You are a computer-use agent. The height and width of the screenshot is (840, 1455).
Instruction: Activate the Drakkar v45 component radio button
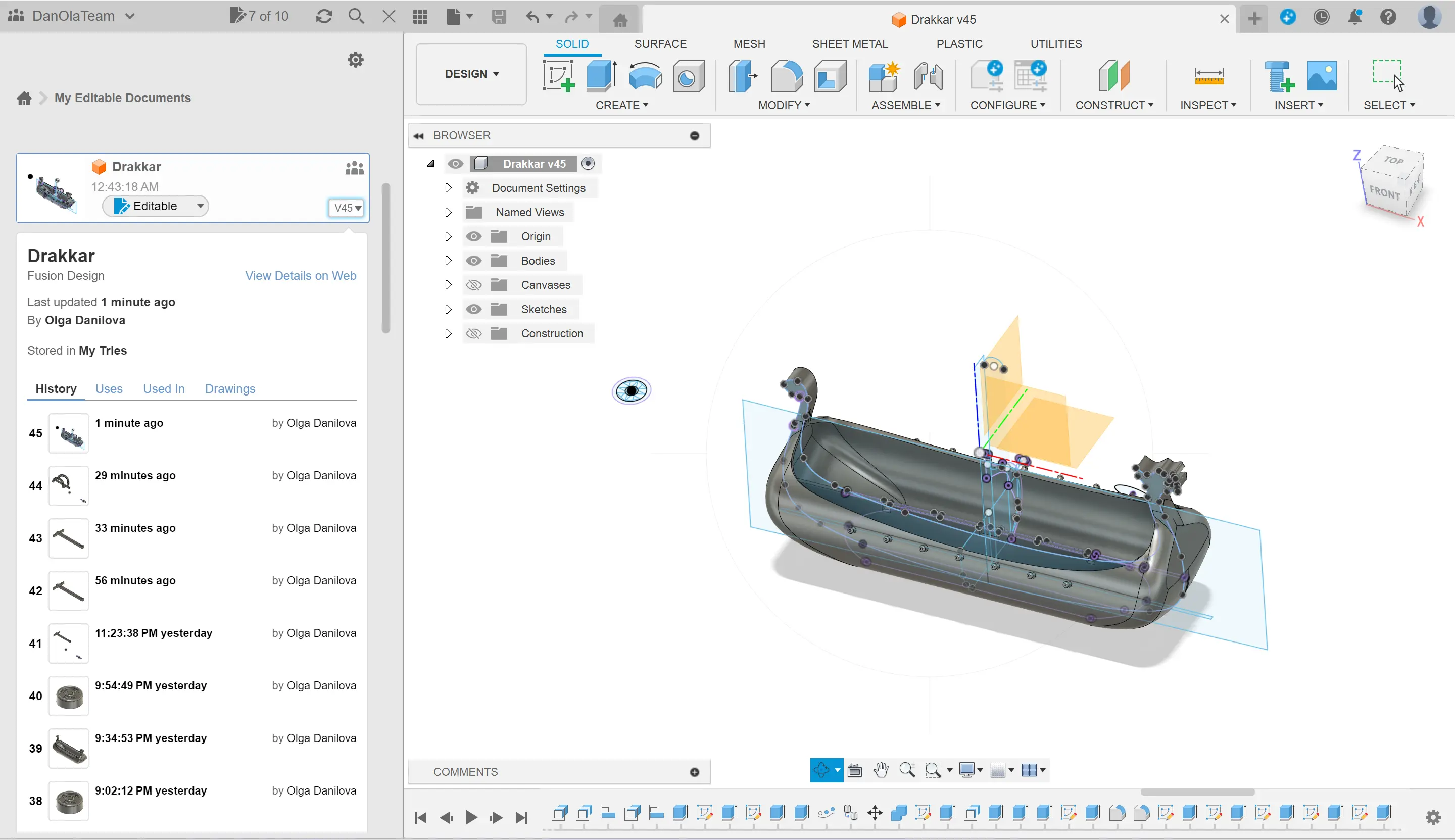tap(588, 163)
